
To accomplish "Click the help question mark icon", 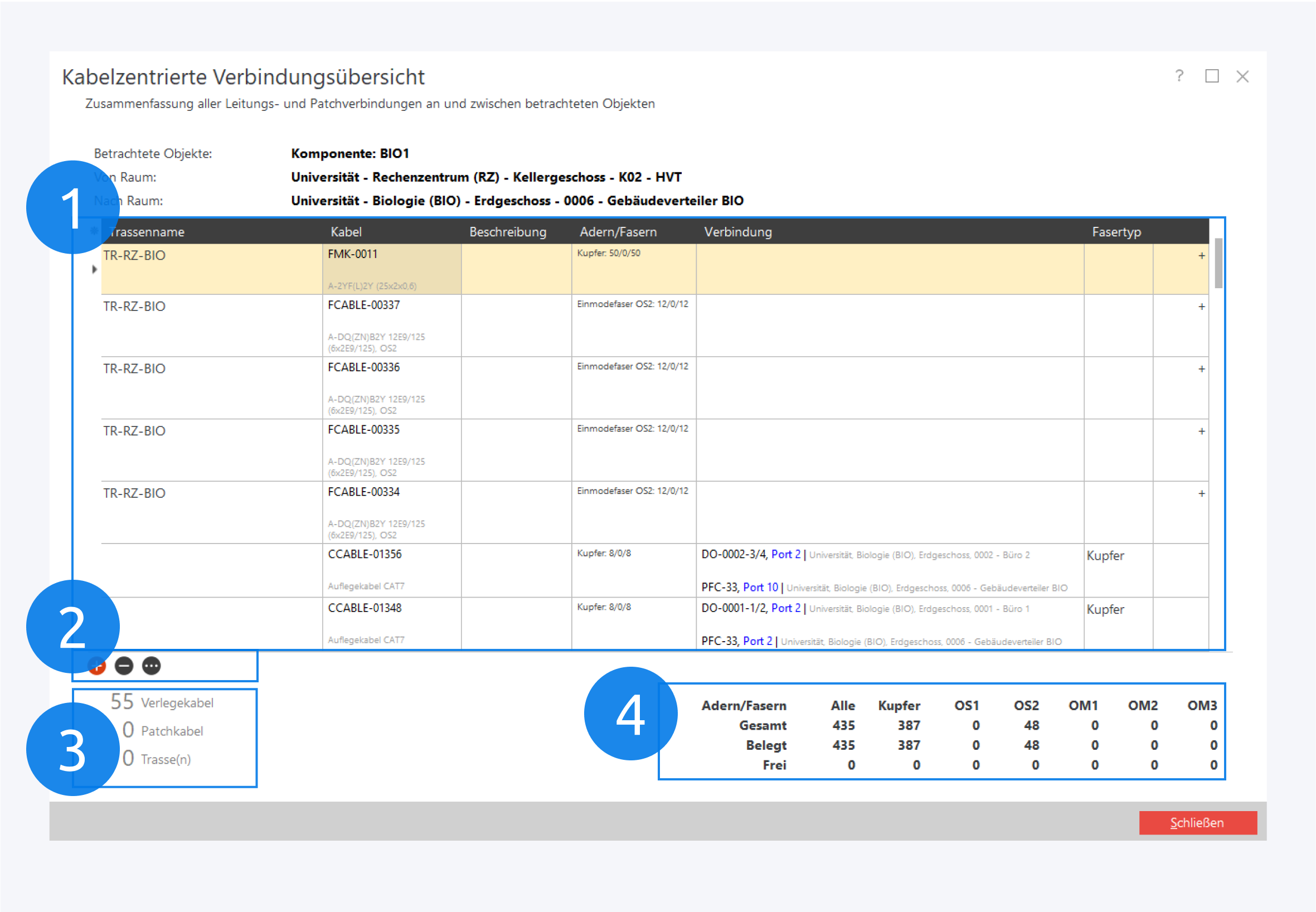I will click(x=1179, y=76).
